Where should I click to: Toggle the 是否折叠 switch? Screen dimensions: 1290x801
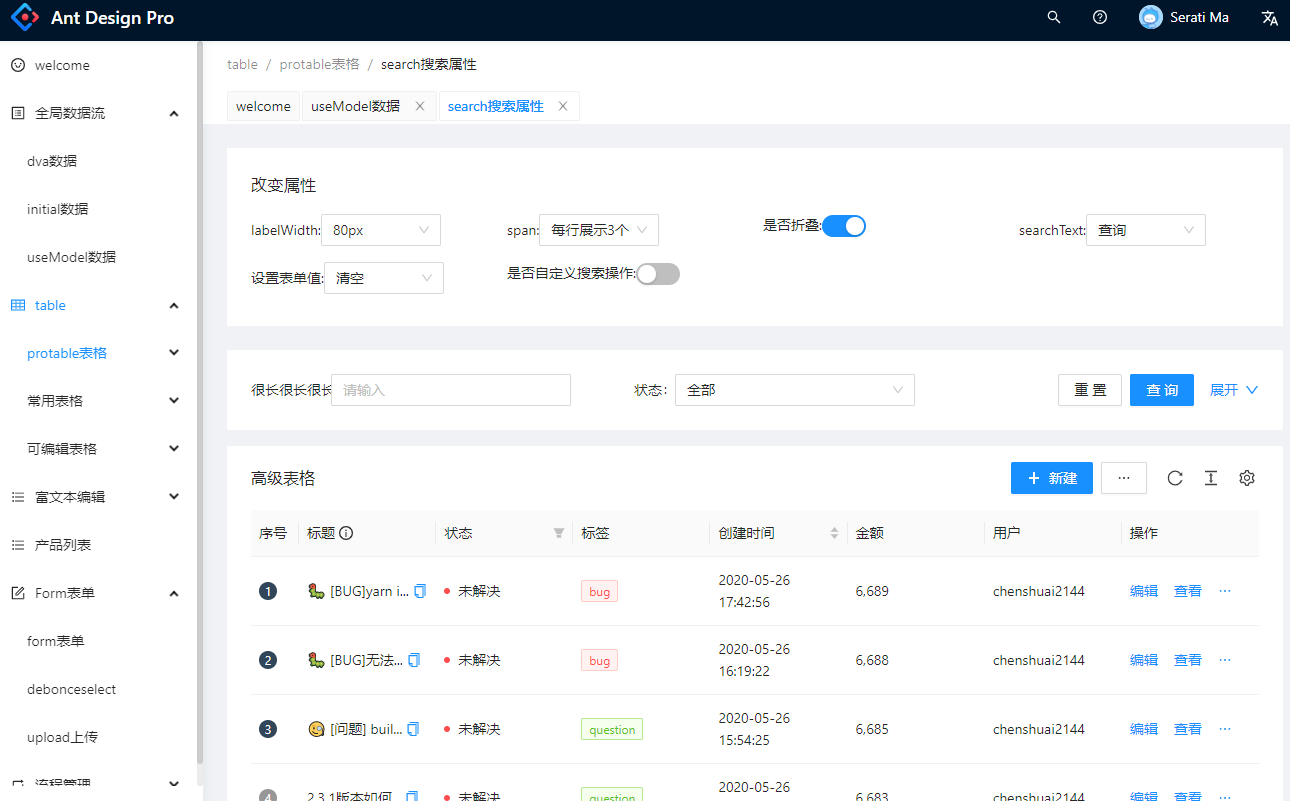(x=844, y=226)
